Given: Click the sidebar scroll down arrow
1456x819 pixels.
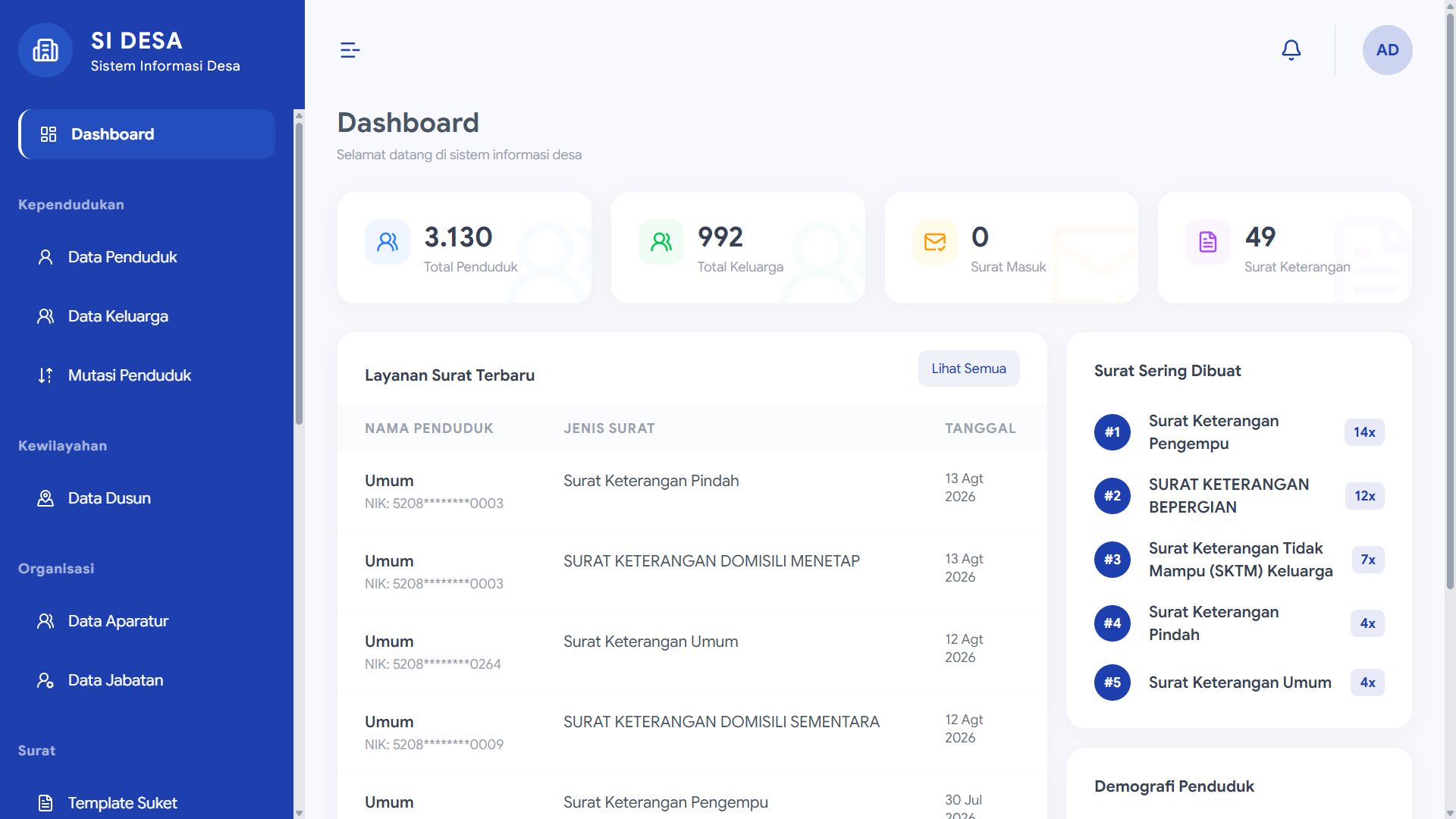Looking at the screenshot, I should coord(299,813).
